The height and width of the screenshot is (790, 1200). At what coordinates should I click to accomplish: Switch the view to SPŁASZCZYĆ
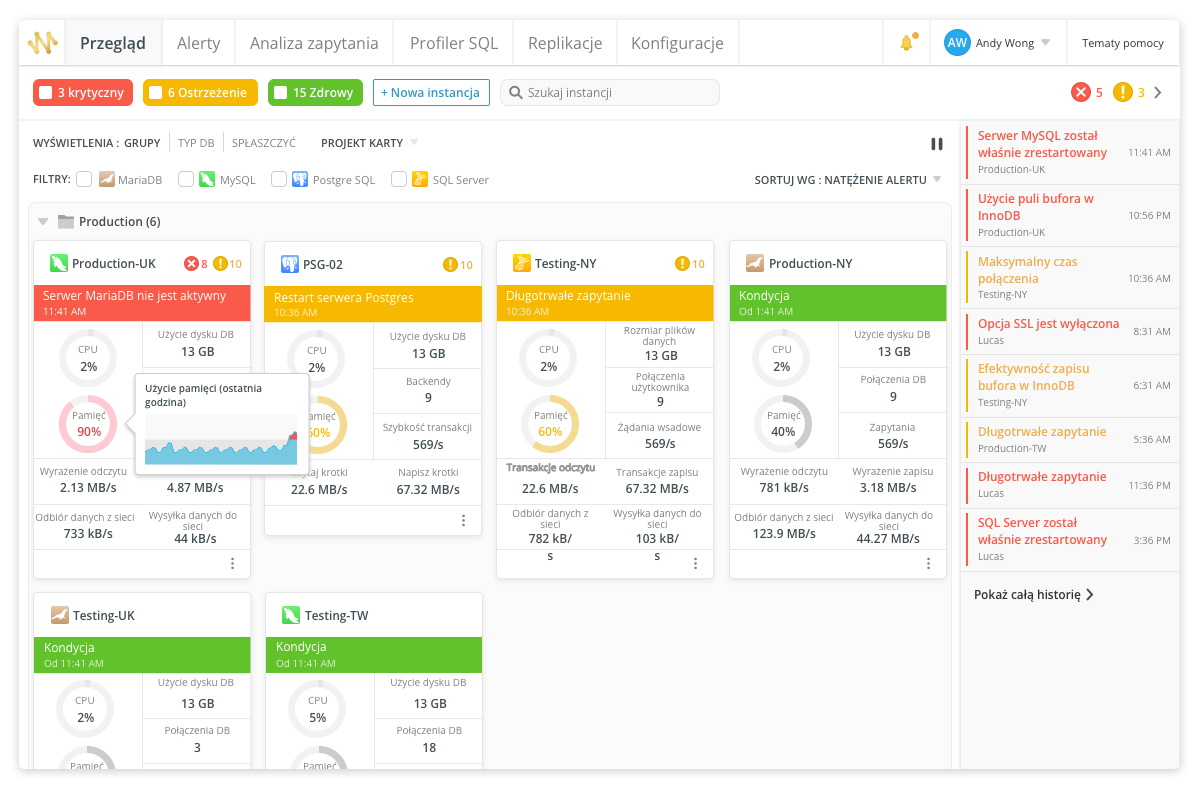(x=264, y=143)
